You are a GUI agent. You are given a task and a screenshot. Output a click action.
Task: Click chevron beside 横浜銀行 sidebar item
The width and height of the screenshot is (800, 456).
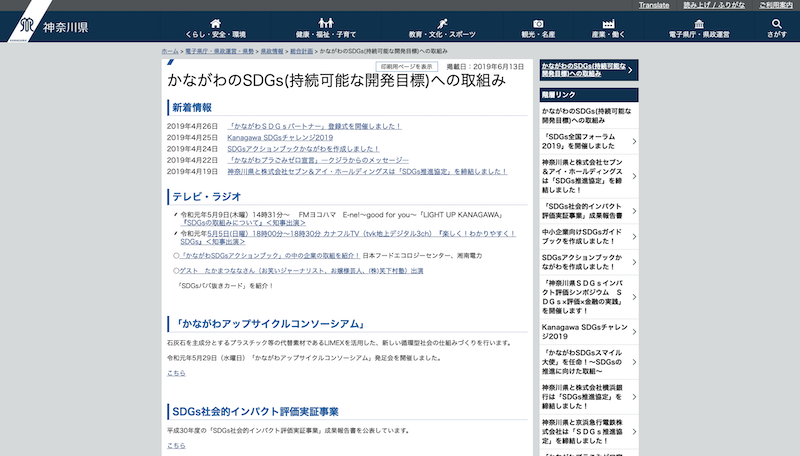(634, 397)
